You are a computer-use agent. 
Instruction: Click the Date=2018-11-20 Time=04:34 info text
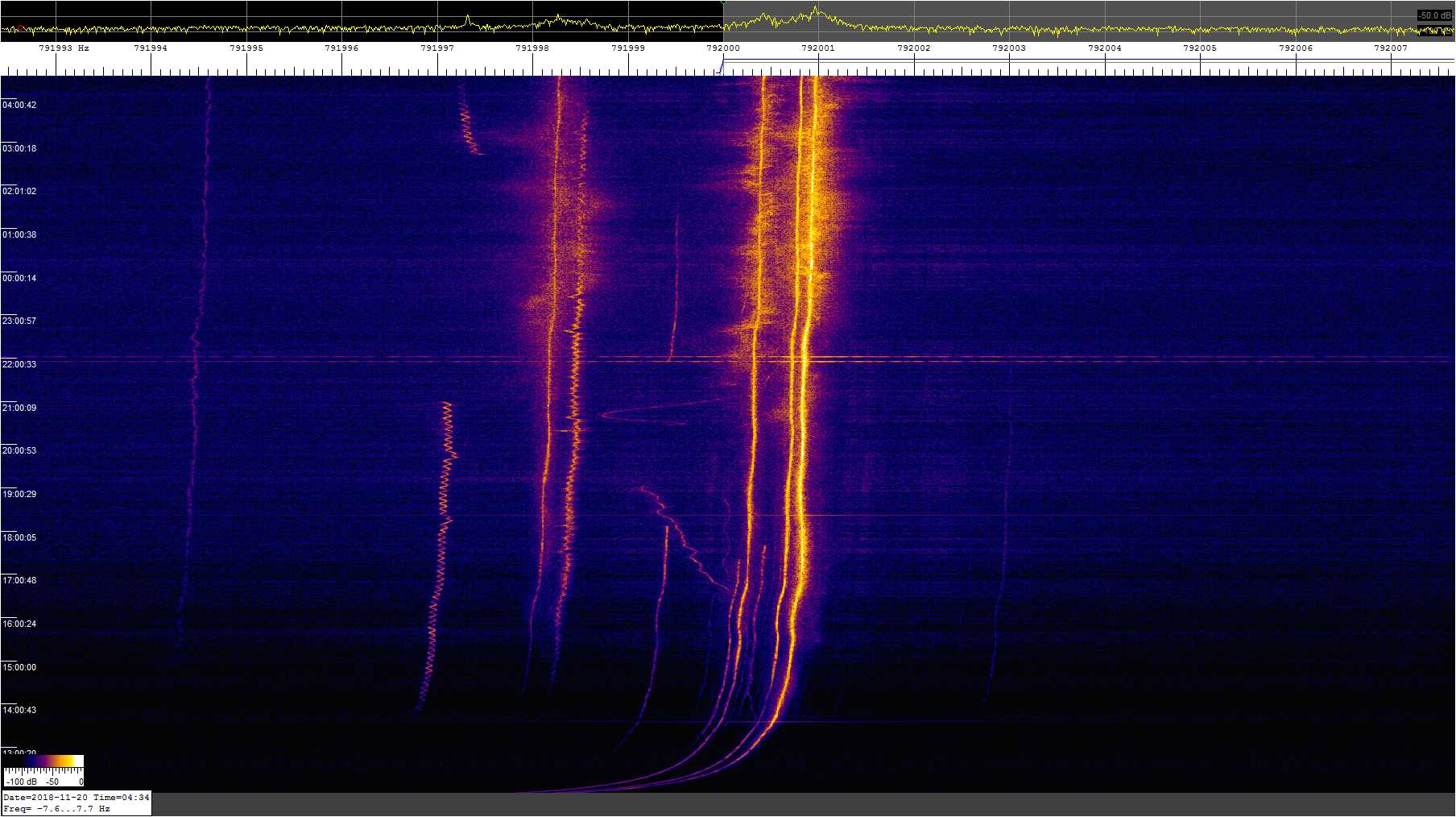(77, 798)
